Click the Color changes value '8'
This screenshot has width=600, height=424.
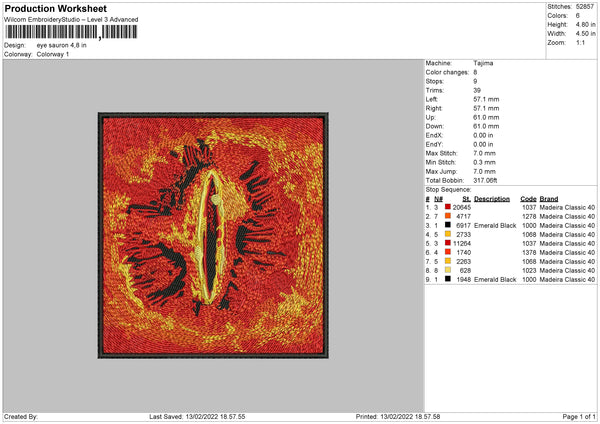point(475,72)
